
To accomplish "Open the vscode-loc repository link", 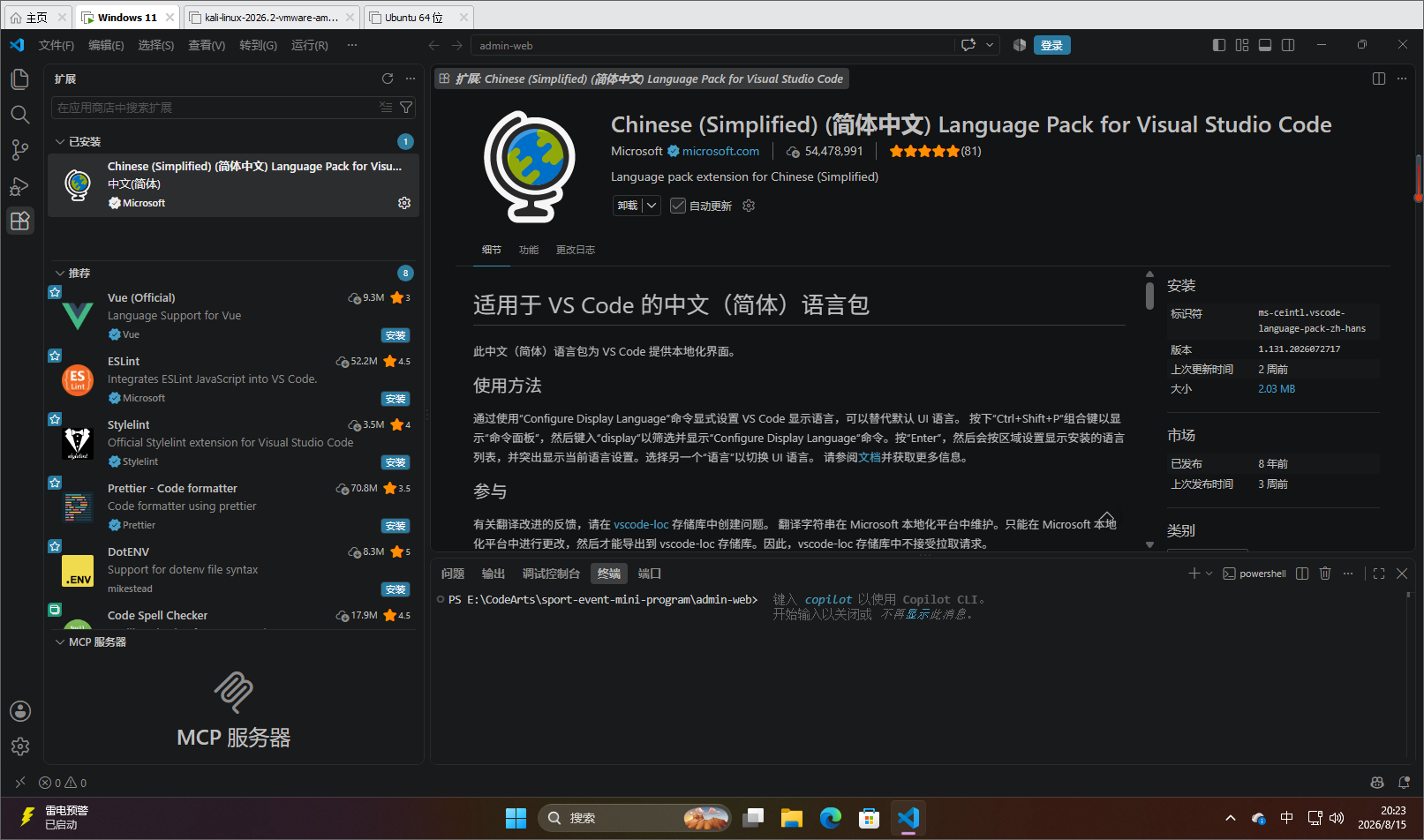I will [x=641, y=524].
